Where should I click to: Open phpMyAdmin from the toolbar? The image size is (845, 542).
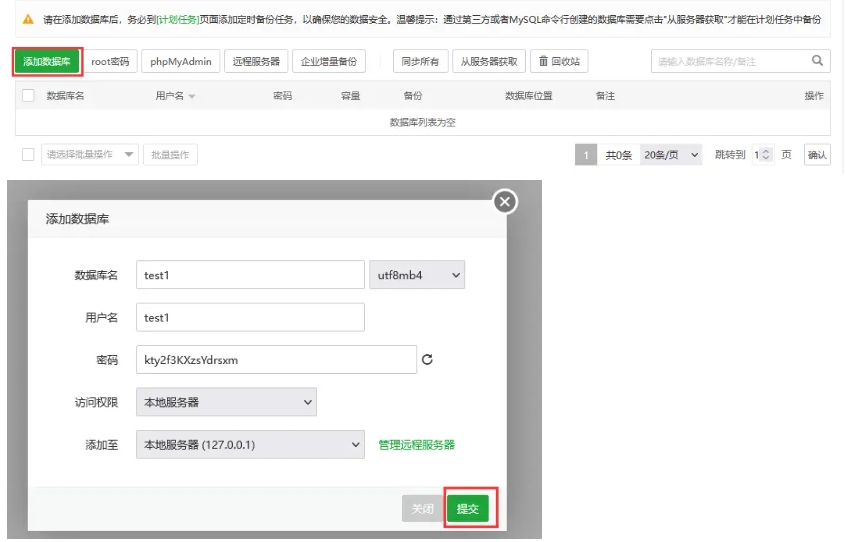(x=180, y=62)
